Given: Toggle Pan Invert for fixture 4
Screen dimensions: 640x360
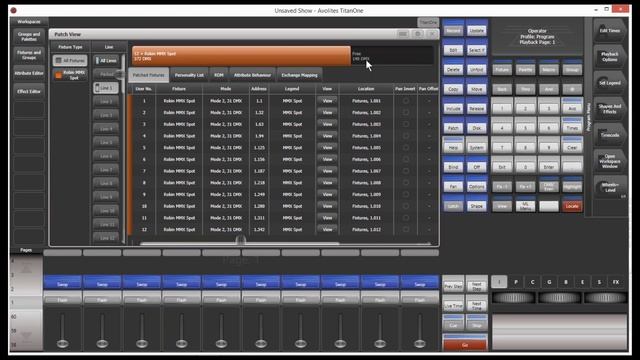Looking at the screenshot, I should coord(405,136).
